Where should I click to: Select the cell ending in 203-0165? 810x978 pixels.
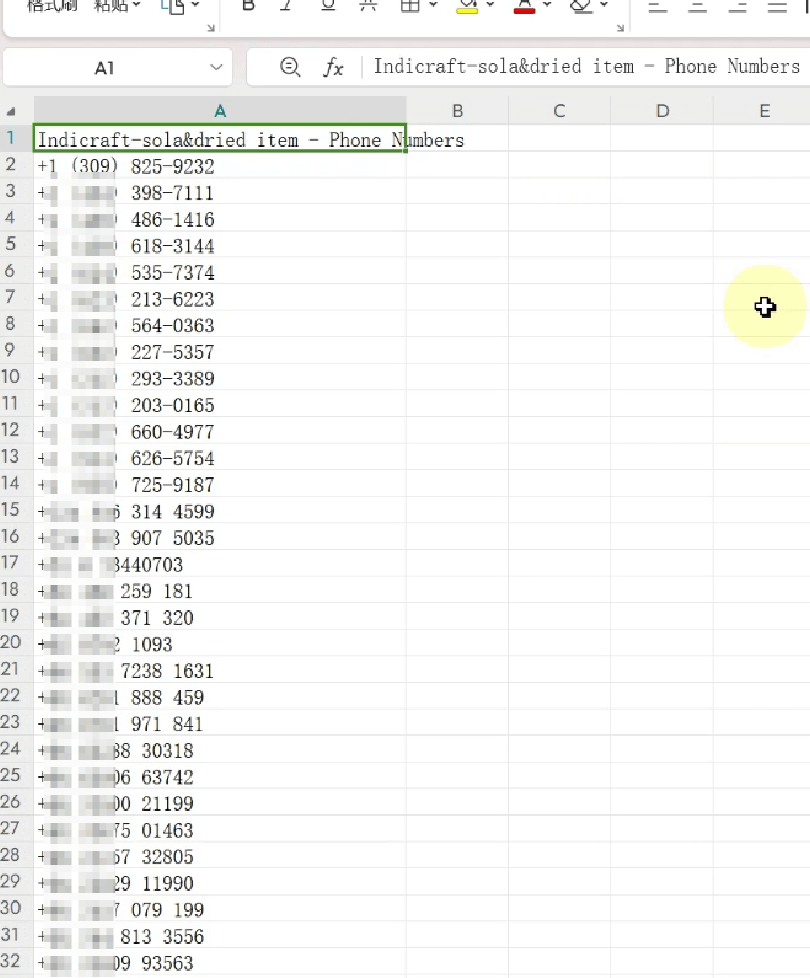219,405
